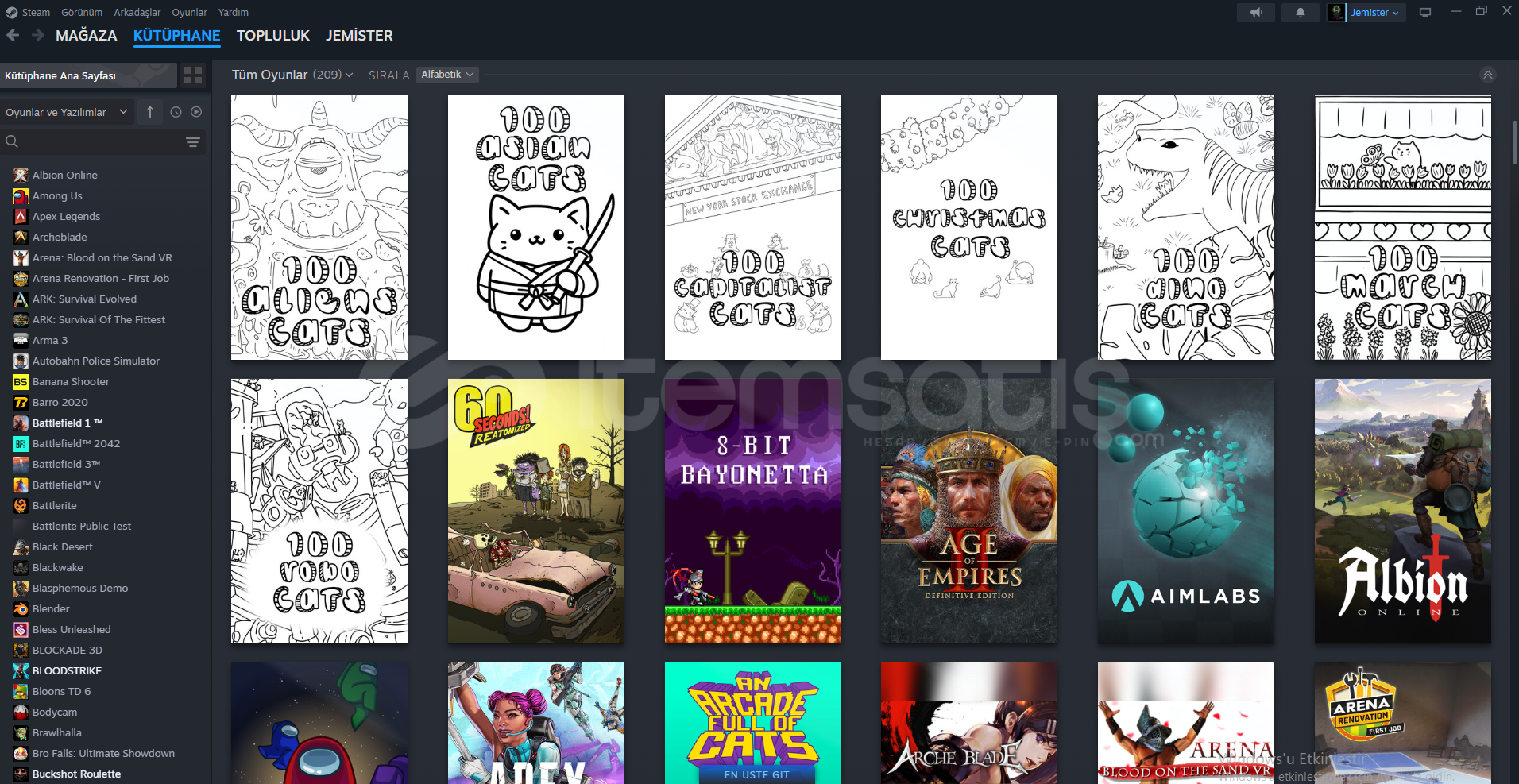Open the Oyunlar menu

coord(189,12)
